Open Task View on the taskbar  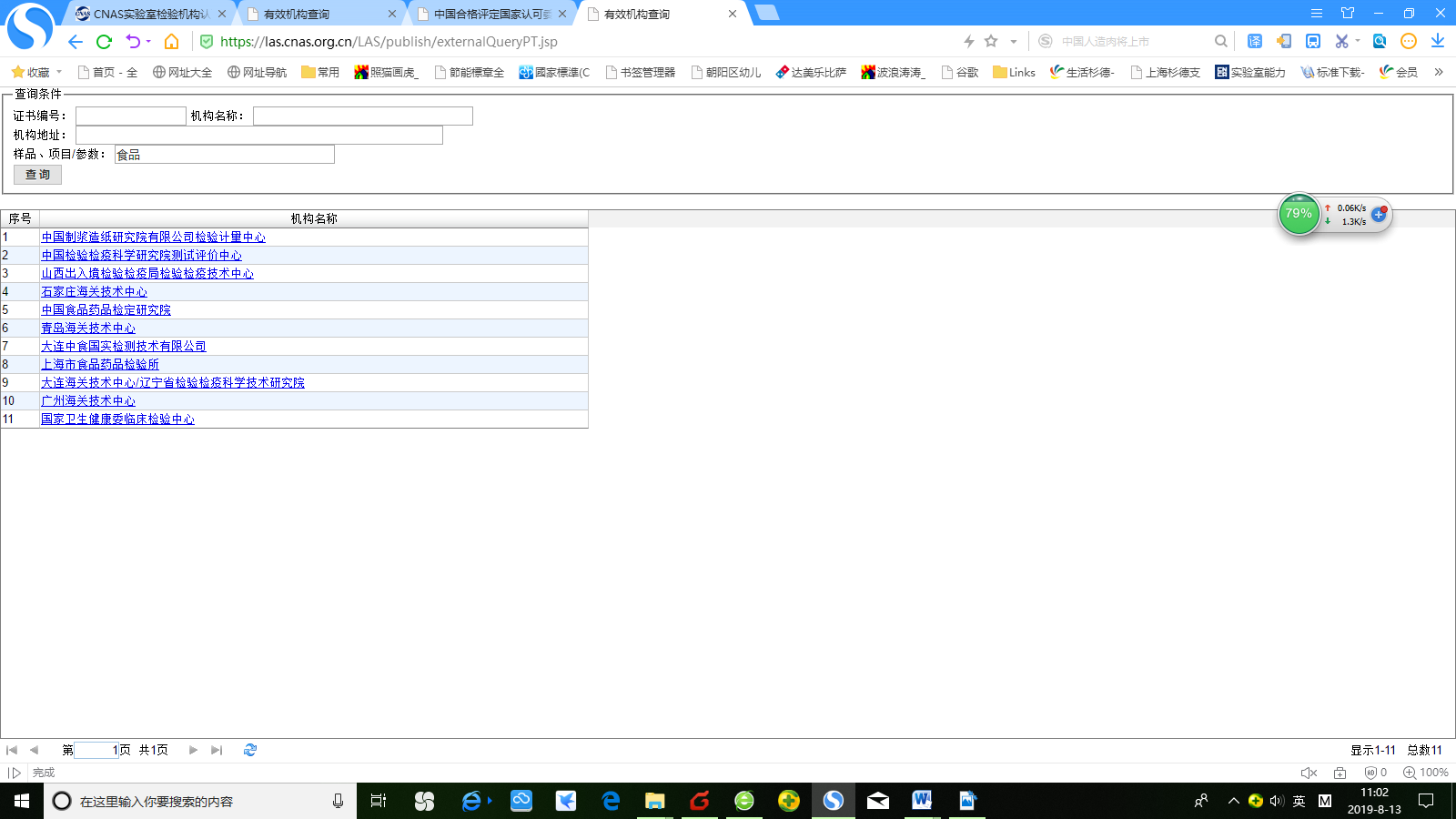point(379,801)
